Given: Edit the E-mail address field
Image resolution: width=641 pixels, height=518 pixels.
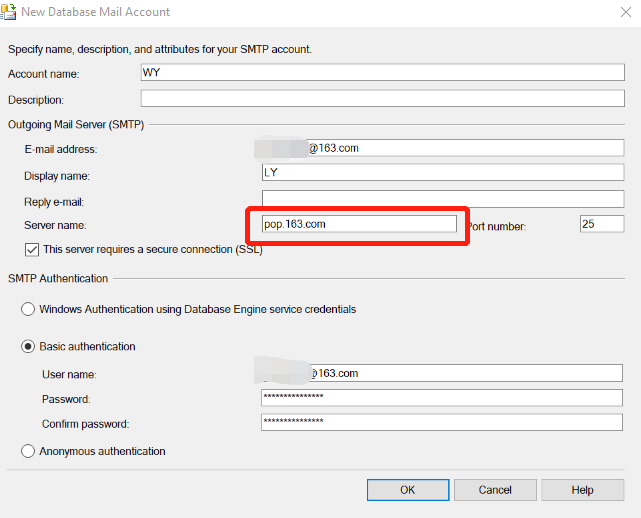Looking at the screenshot, I should tap(443, 148).
